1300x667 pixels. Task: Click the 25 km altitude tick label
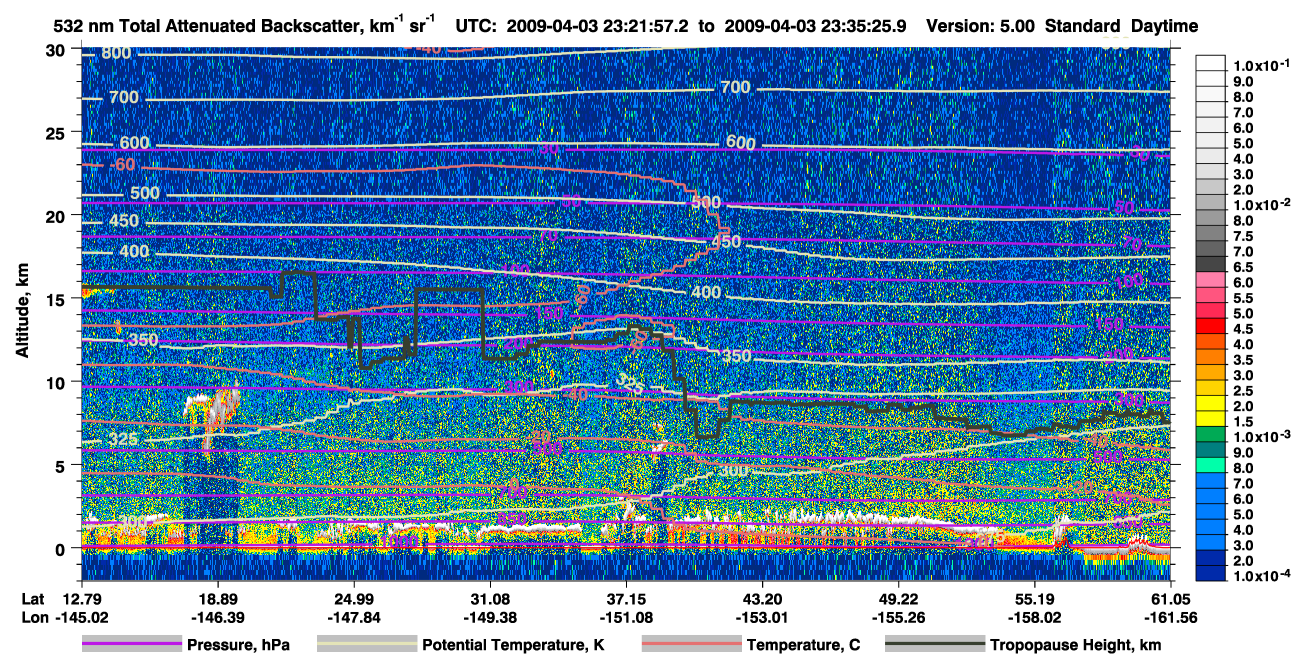(x=57, y=133)
